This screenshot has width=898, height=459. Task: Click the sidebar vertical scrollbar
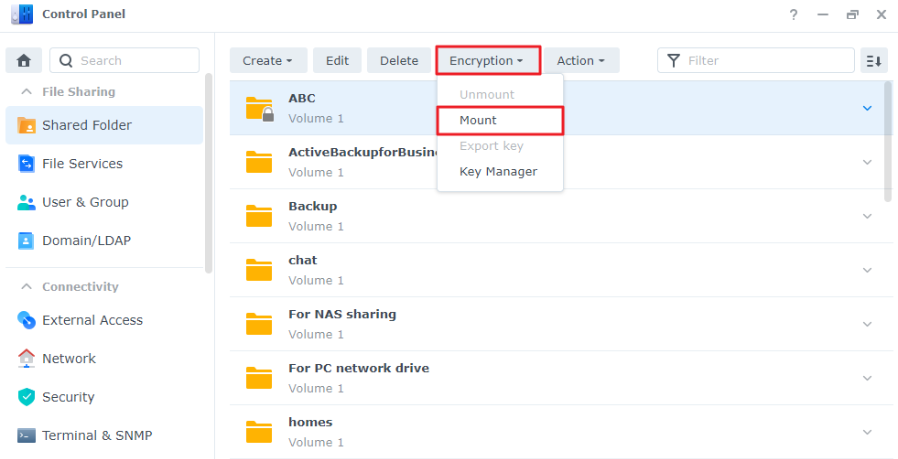pyautogui.click(x=208, y=173)
